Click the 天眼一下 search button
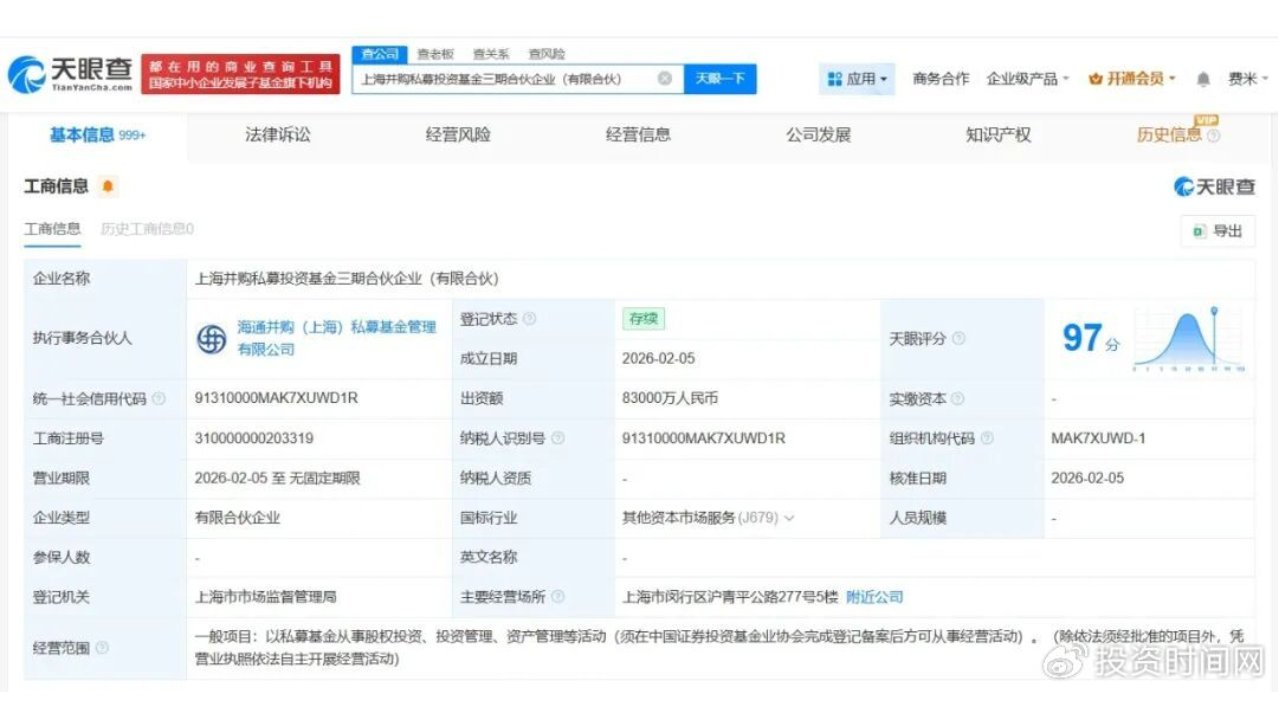 (720, 78)
